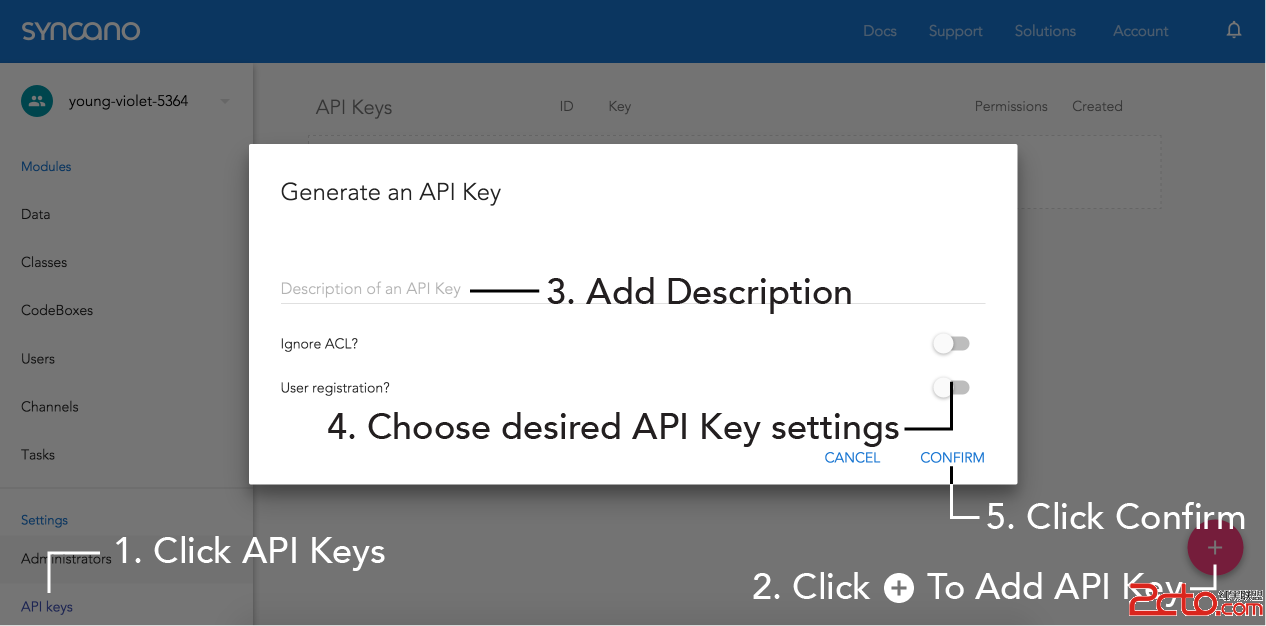Select Data in the sidebar

[36, 214]
